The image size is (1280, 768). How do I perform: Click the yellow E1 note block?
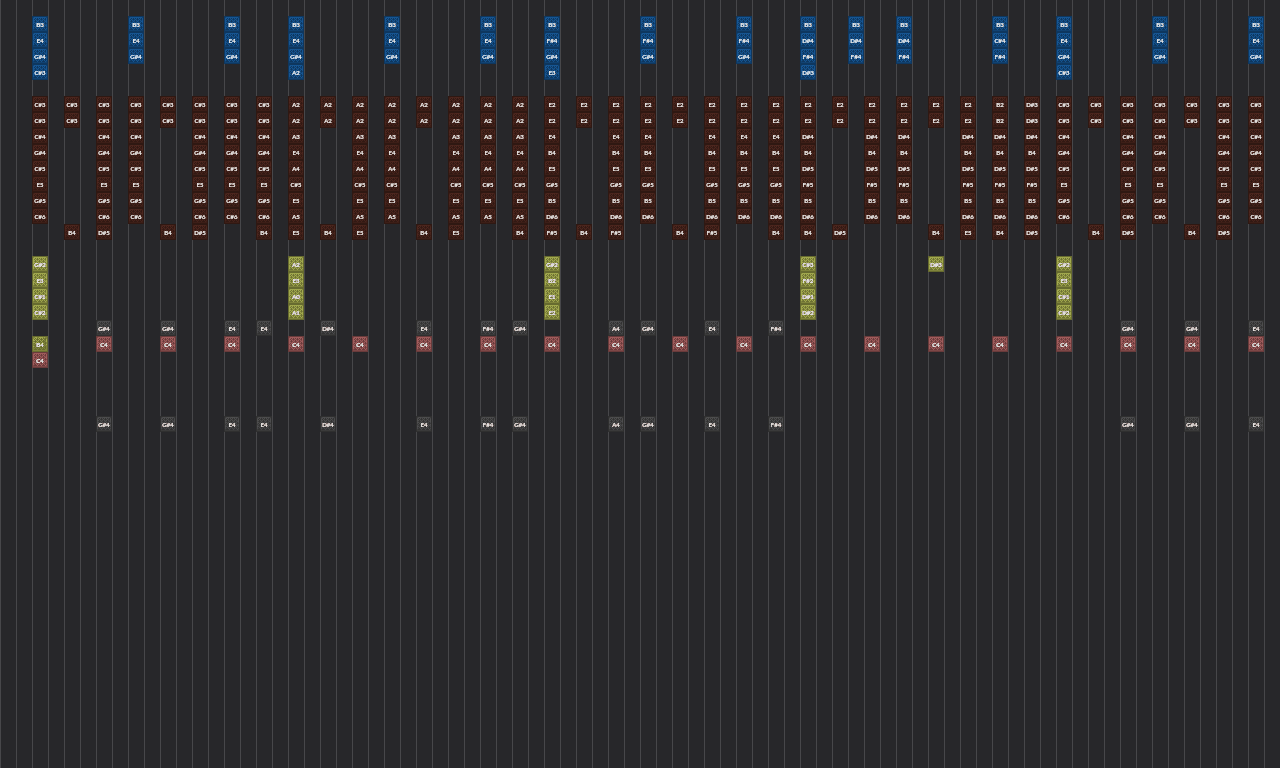pyautogui.click(x=552, y=297)
